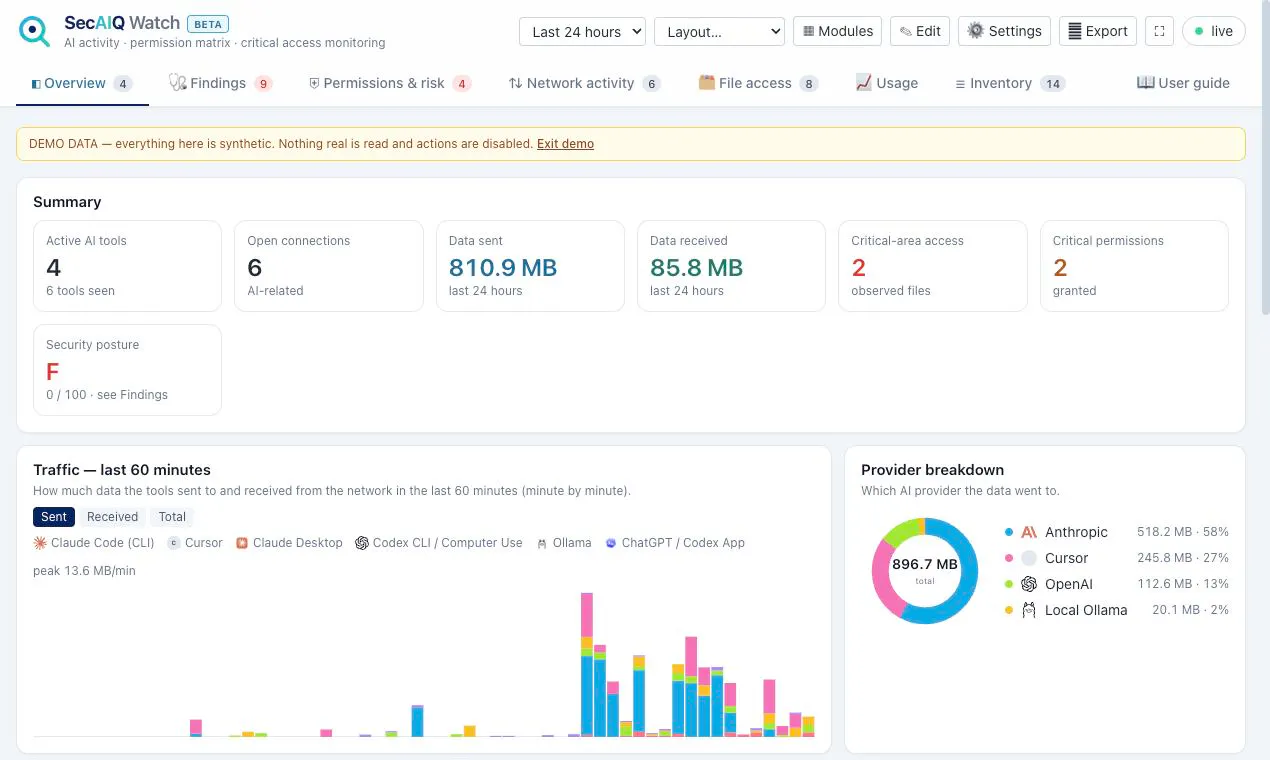Image resolution: width=1270 pixels, height=760 pixels.
Task: Click the Exit demo link
Action: 565,144
